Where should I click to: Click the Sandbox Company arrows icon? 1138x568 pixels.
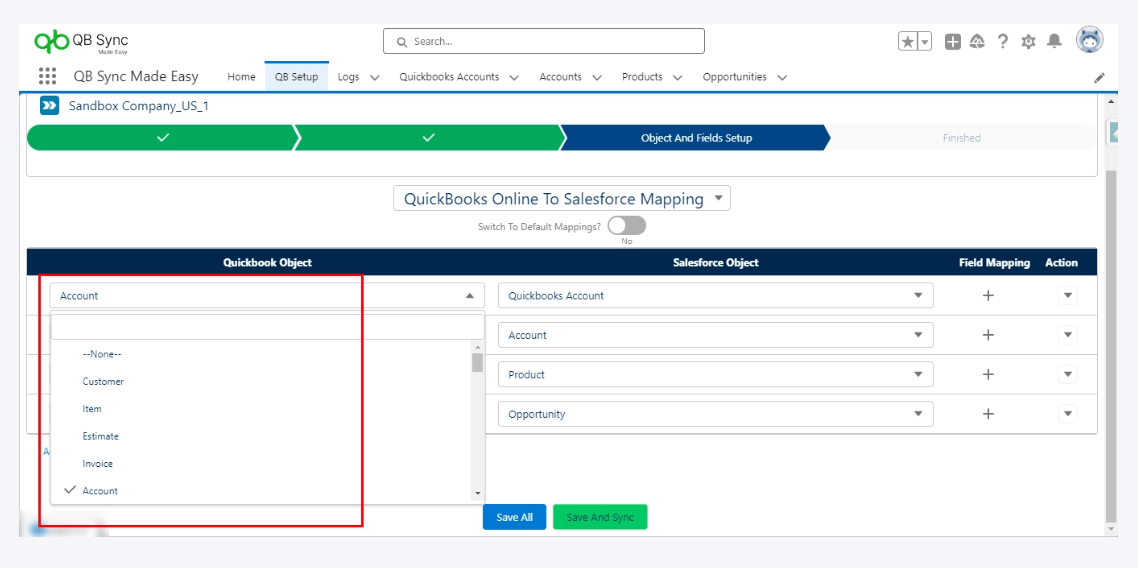coord(49,106)
